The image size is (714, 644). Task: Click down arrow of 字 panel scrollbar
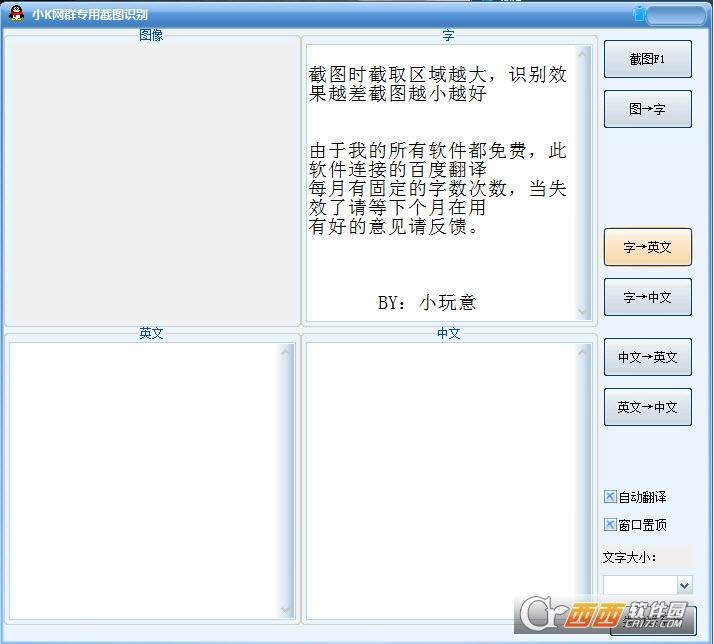pyautogui.click(x=582, y=312)
